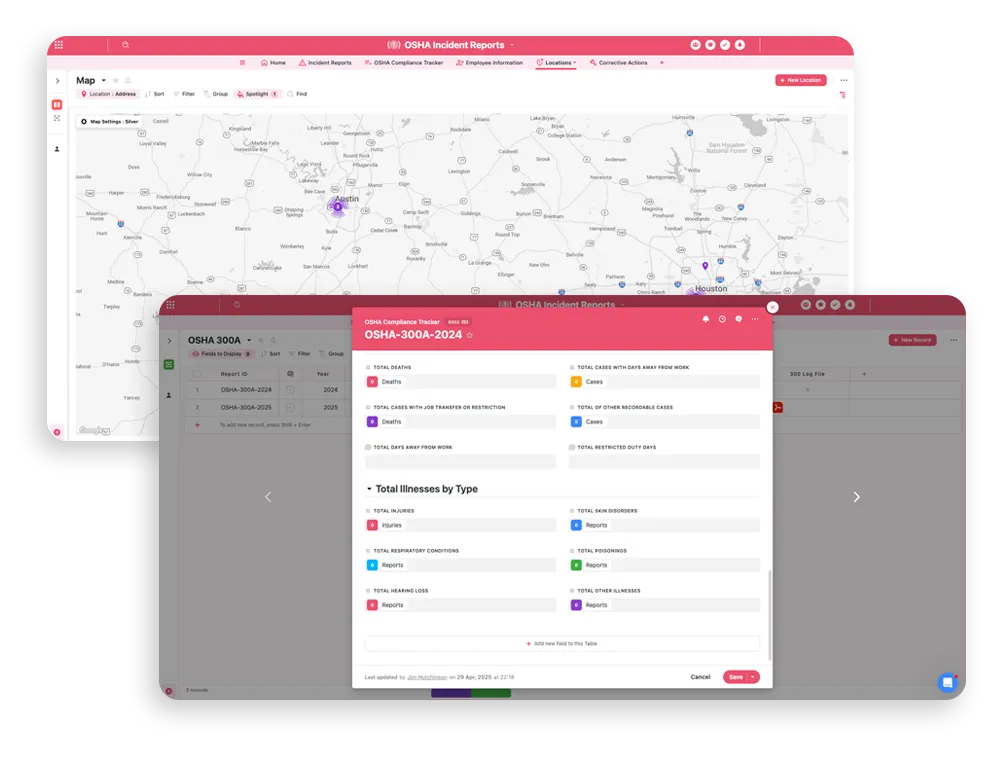This screenshot has width=1000, height=778.
Task: Open the Home tab
Action: tap(273, 62)
